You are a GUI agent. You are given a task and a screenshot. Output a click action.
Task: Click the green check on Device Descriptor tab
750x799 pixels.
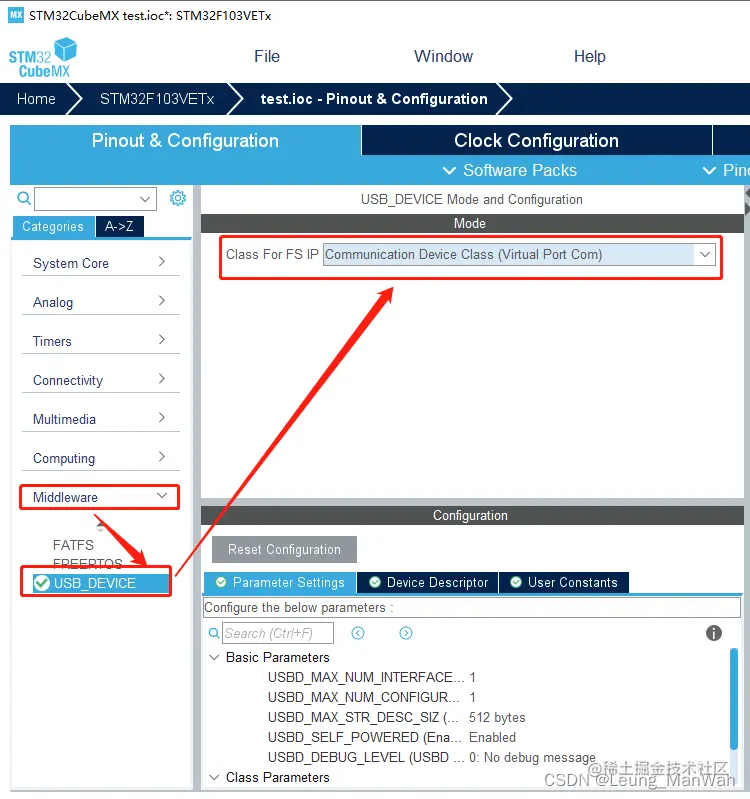[375, 582]
